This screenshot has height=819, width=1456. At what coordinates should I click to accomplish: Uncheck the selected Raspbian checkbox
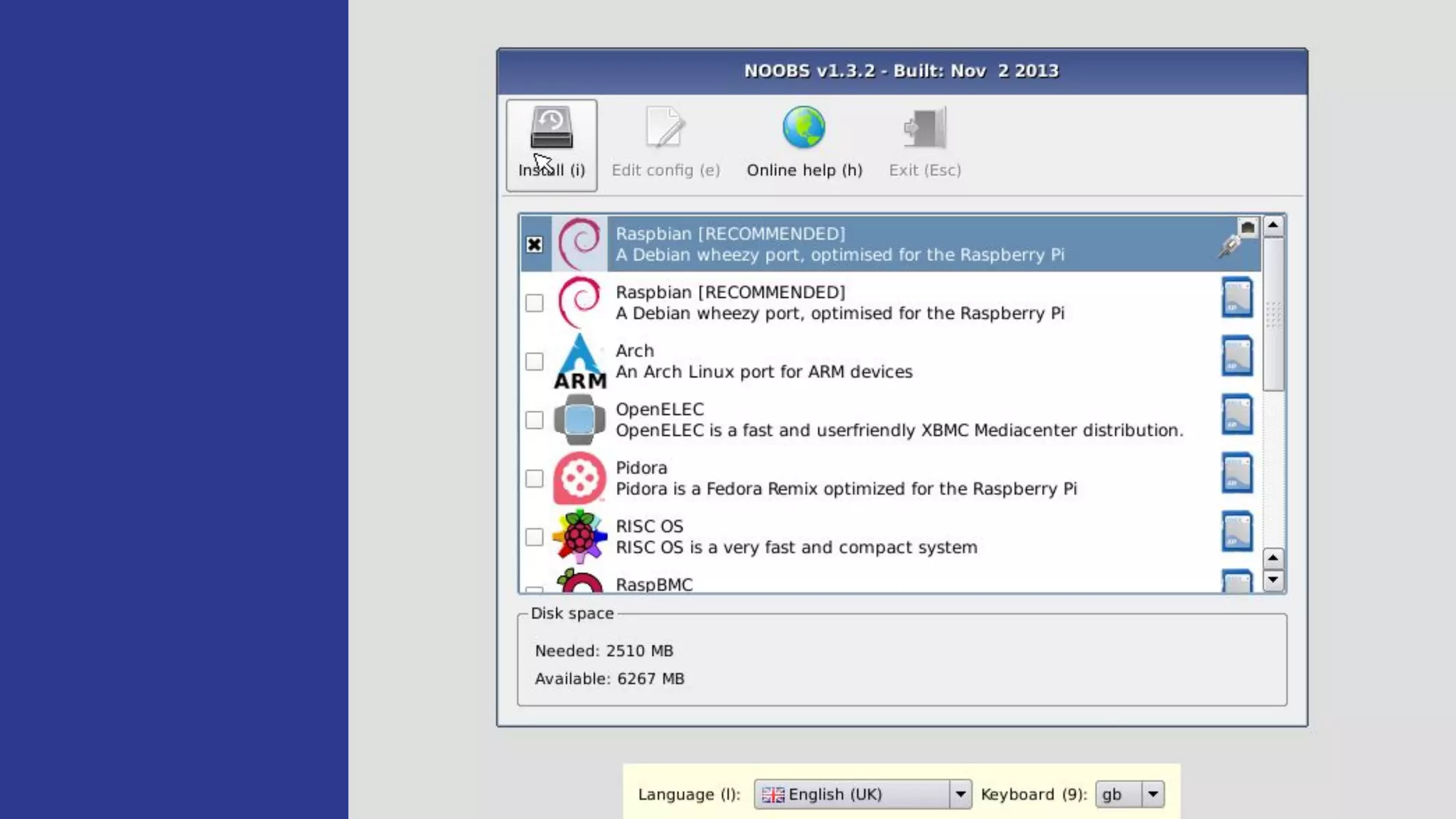(x=534, y=245)
